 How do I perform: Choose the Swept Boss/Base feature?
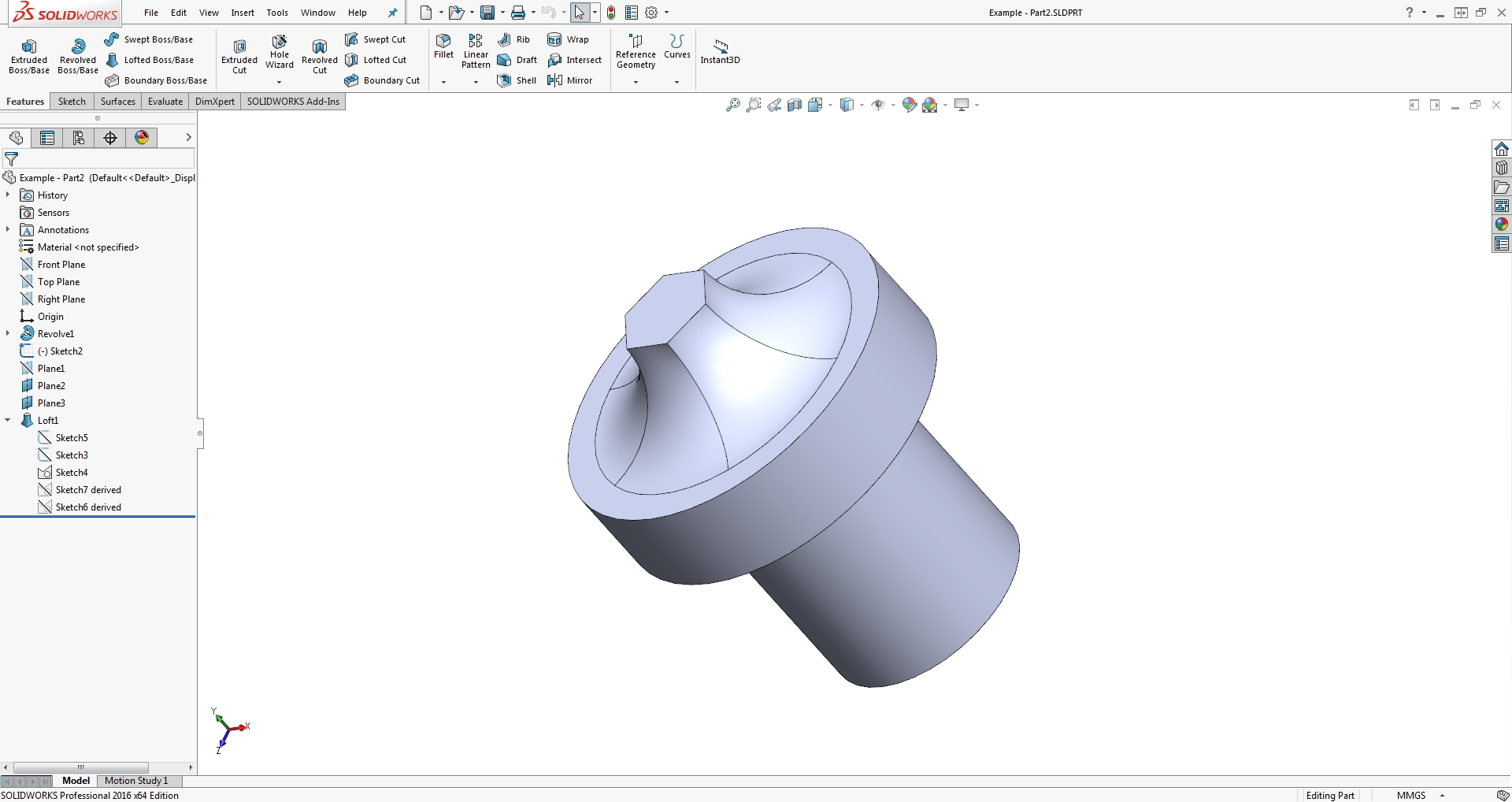click(149, 39)
